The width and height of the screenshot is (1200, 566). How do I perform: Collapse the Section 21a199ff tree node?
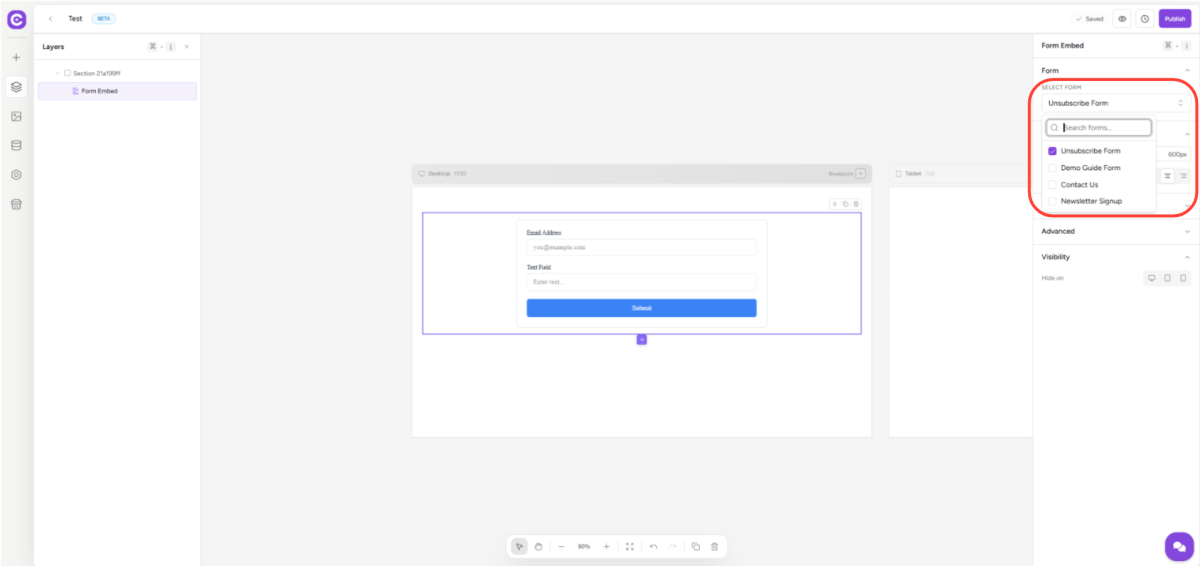click(x=57, y=73)
